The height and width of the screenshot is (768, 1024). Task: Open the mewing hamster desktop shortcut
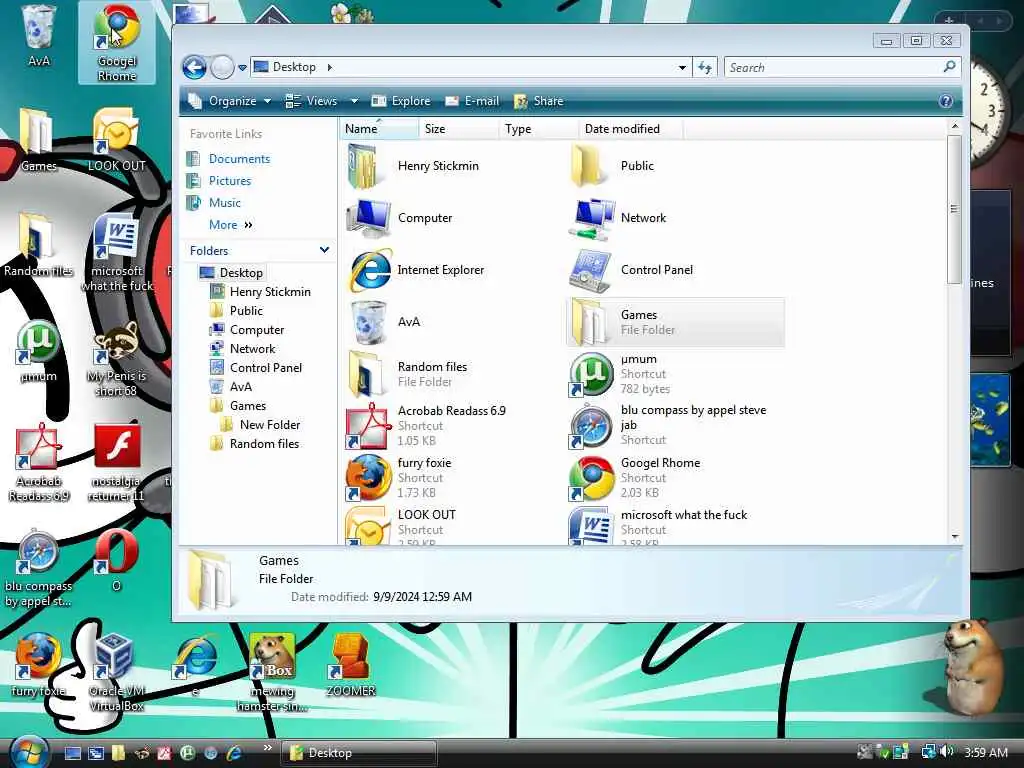coord(272,673)
